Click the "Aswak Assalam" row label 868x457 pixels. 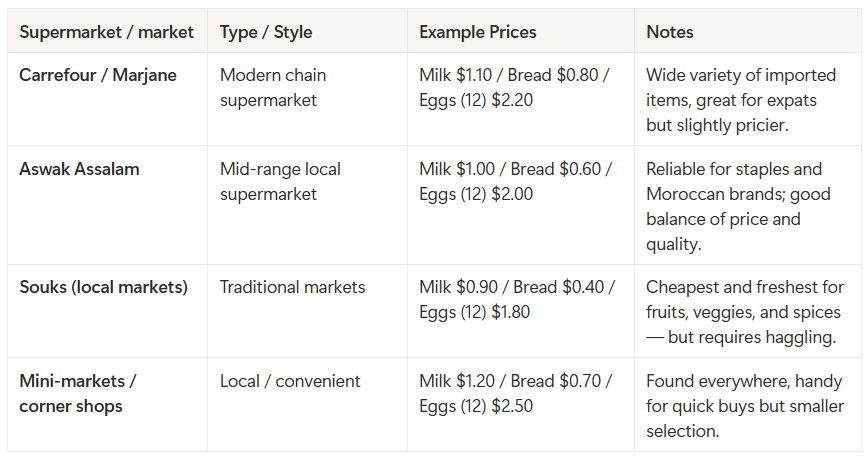click(x=80, y=169)
